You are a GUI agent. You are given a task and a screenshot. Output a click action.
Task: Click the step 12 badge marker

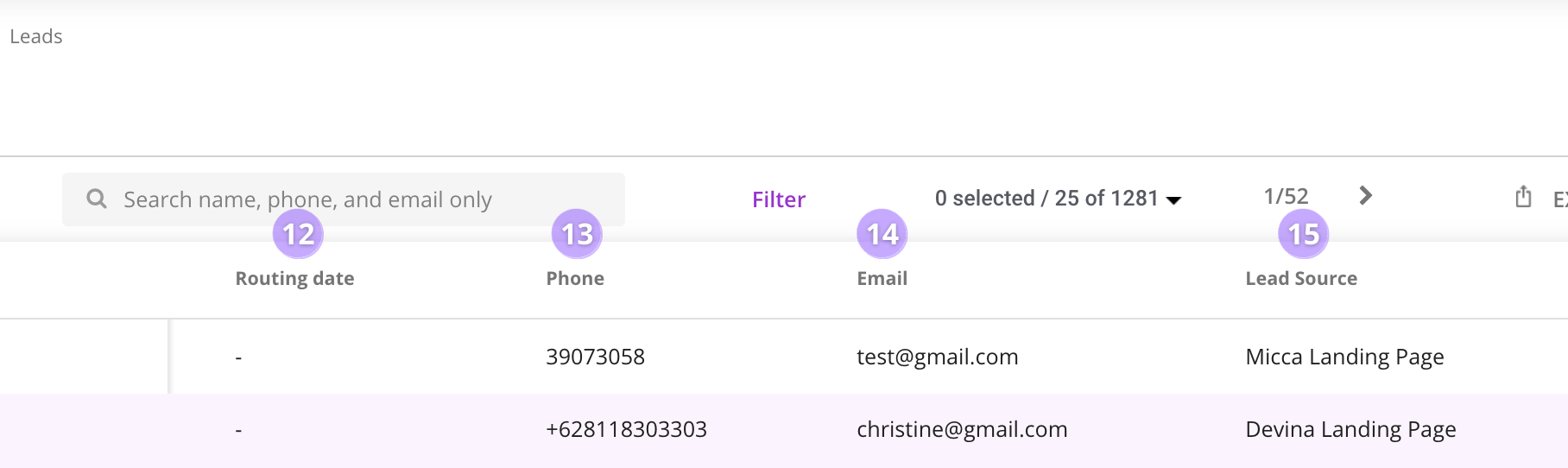tap(298, 234)
